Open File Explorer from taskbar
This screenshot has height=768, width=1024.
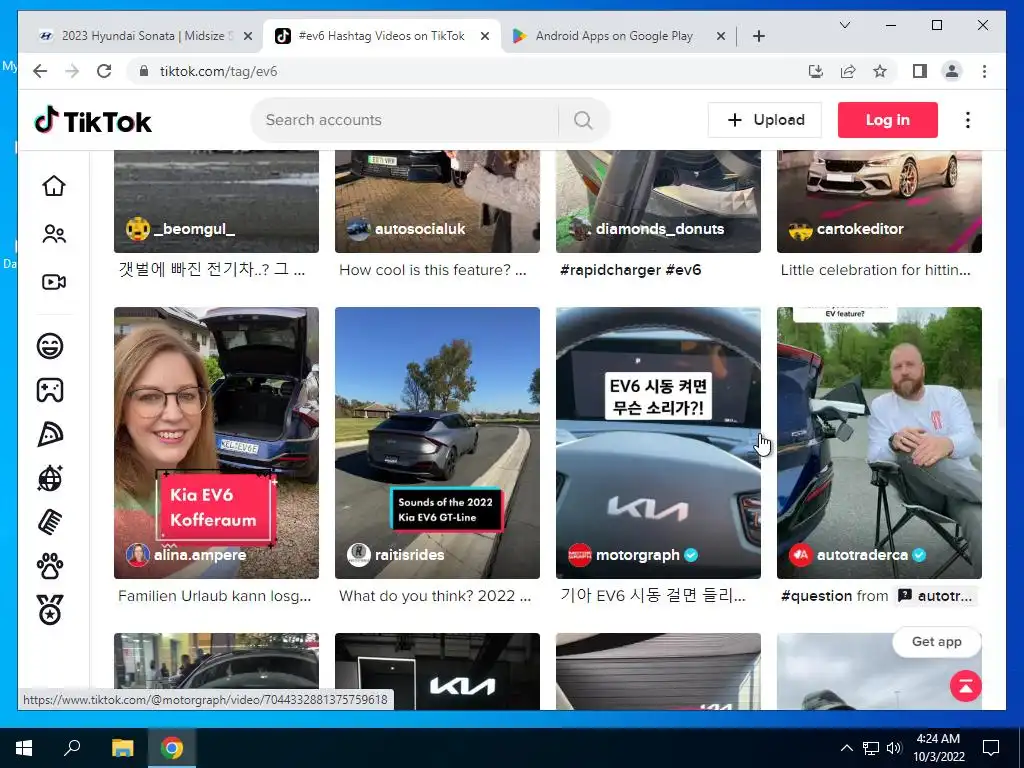pyautogui.click(x=122, y=748)
